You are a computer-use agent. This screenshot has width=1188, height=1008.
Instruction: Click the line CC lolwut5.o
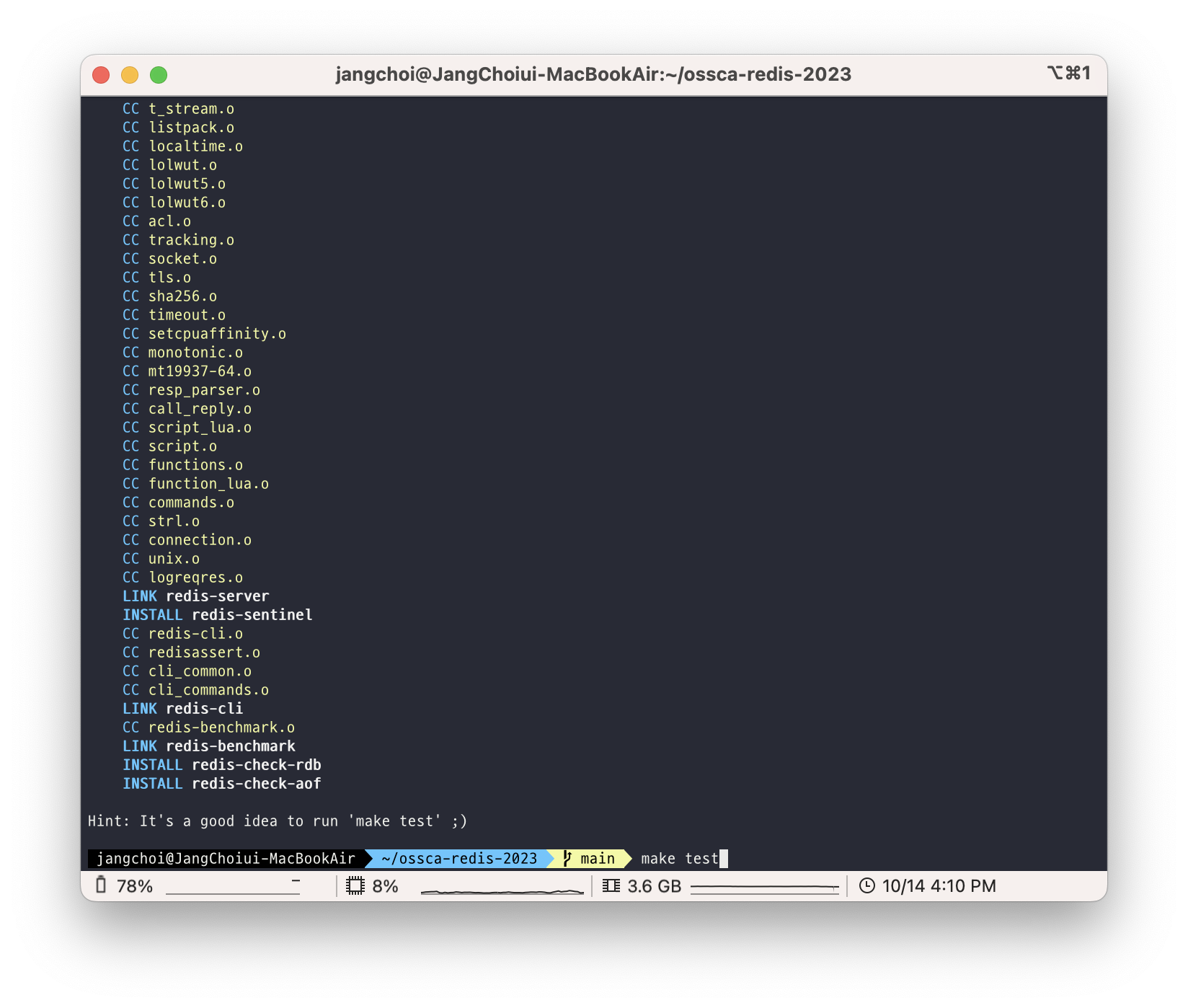click(174, 183)
